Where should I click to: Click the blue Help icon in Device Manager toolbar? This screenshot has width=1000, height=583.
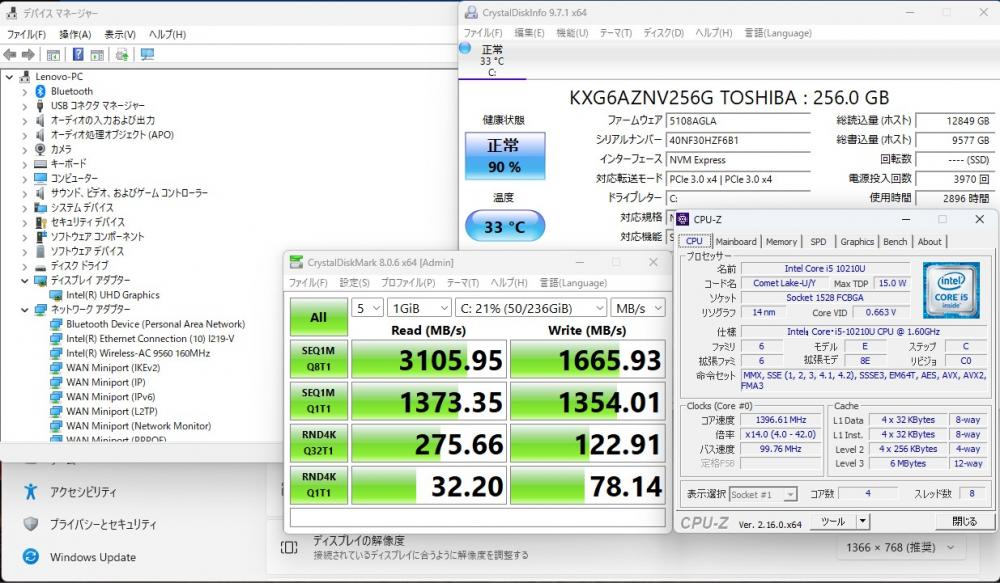78,54
